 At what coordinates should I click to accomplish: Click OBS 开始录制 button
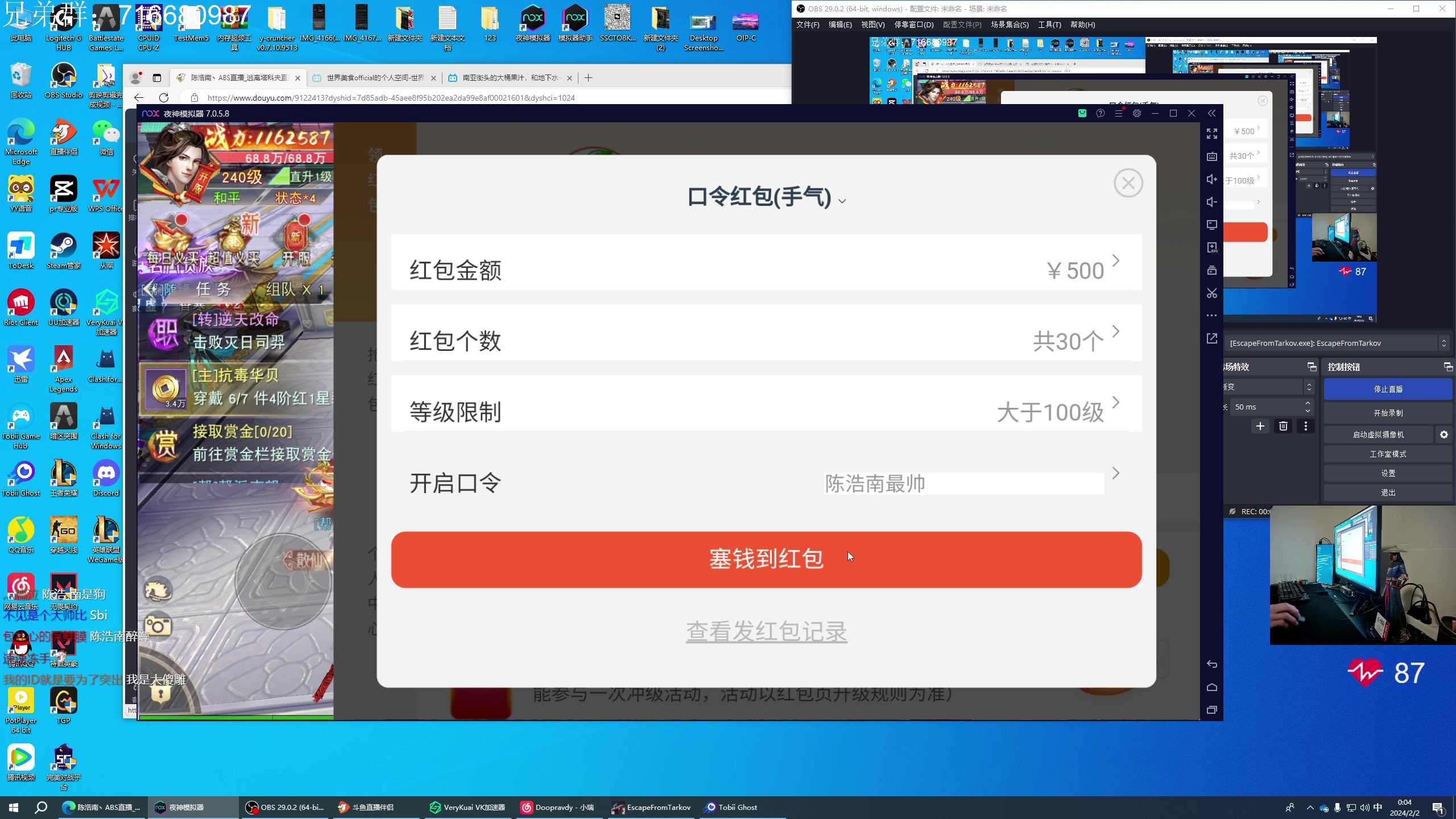[1388, 413]
